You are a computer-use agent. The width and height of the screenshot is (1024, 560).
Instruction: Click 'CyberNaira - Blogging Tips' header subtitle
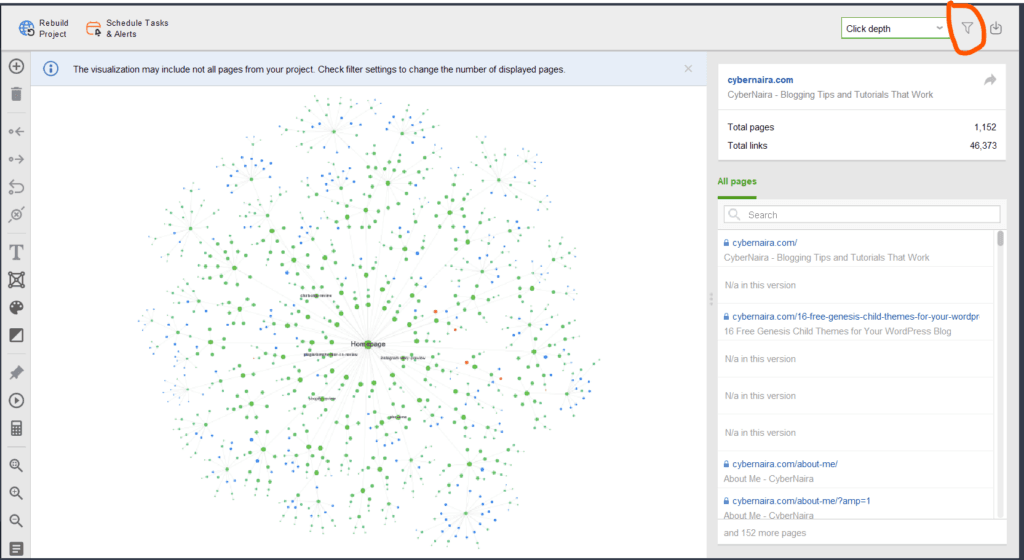(830, 95)
